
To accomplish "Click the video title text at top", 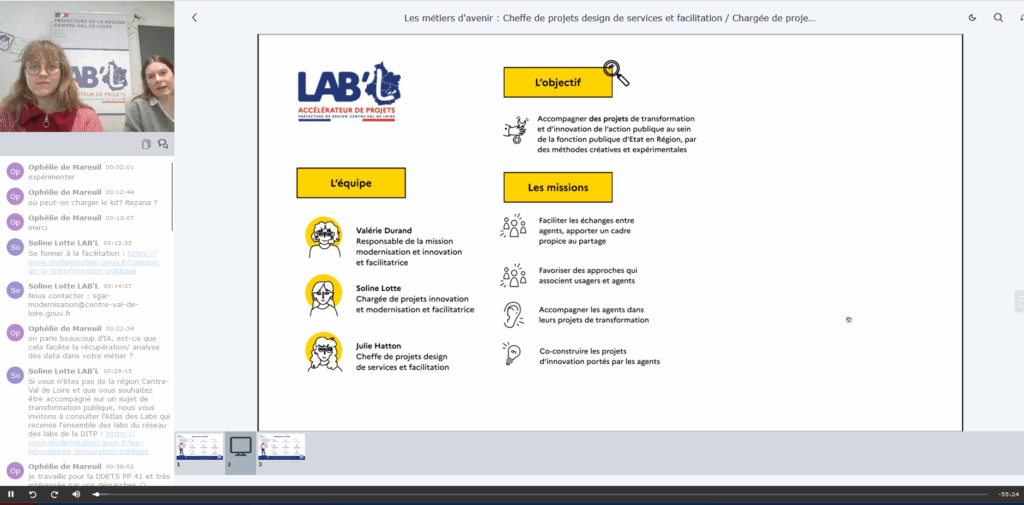I will [x=609, y=18].
